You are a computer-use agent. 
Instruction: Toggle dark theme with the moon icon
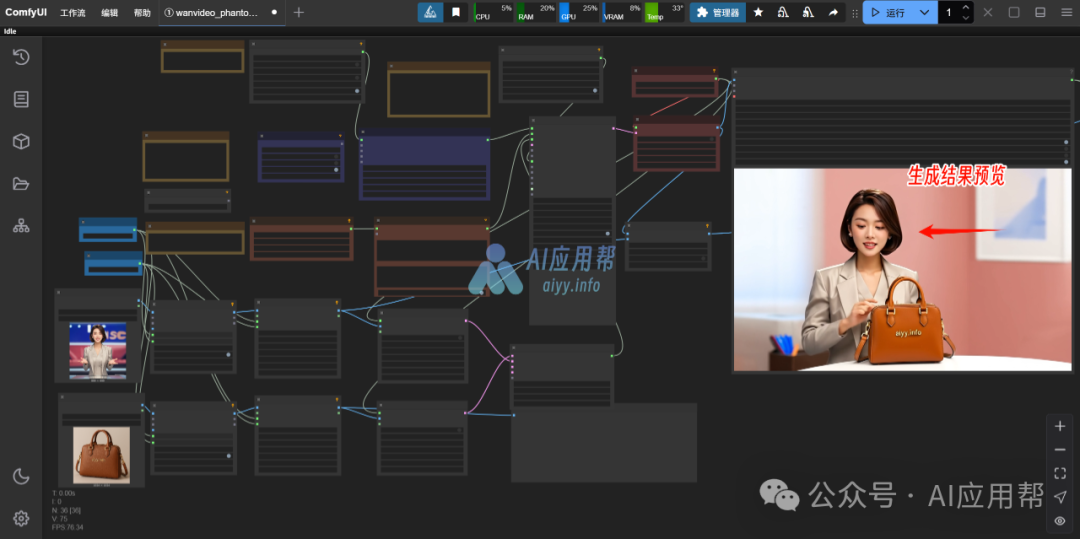21,476
